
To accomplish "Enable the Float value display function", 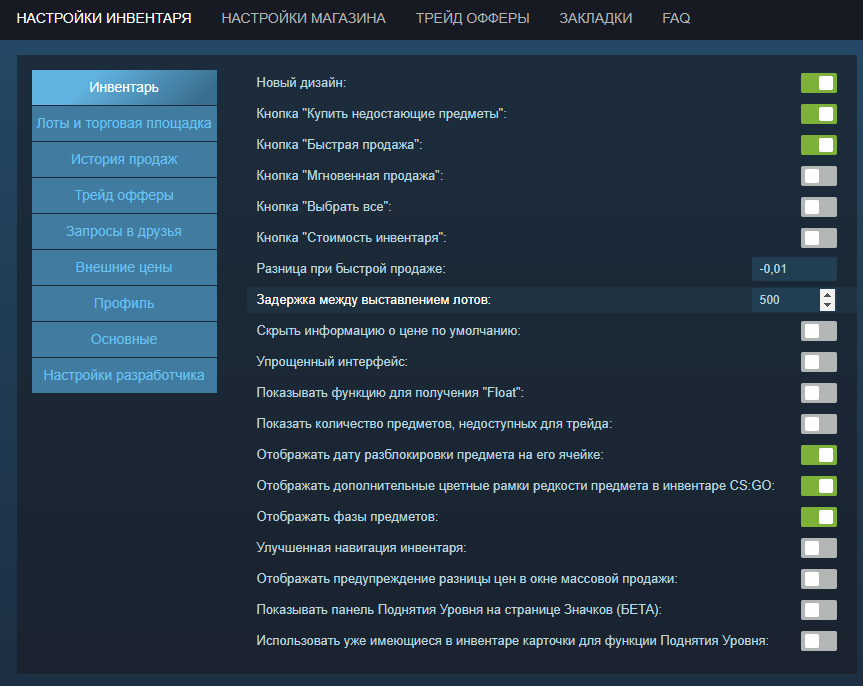I will pos(819,392).
